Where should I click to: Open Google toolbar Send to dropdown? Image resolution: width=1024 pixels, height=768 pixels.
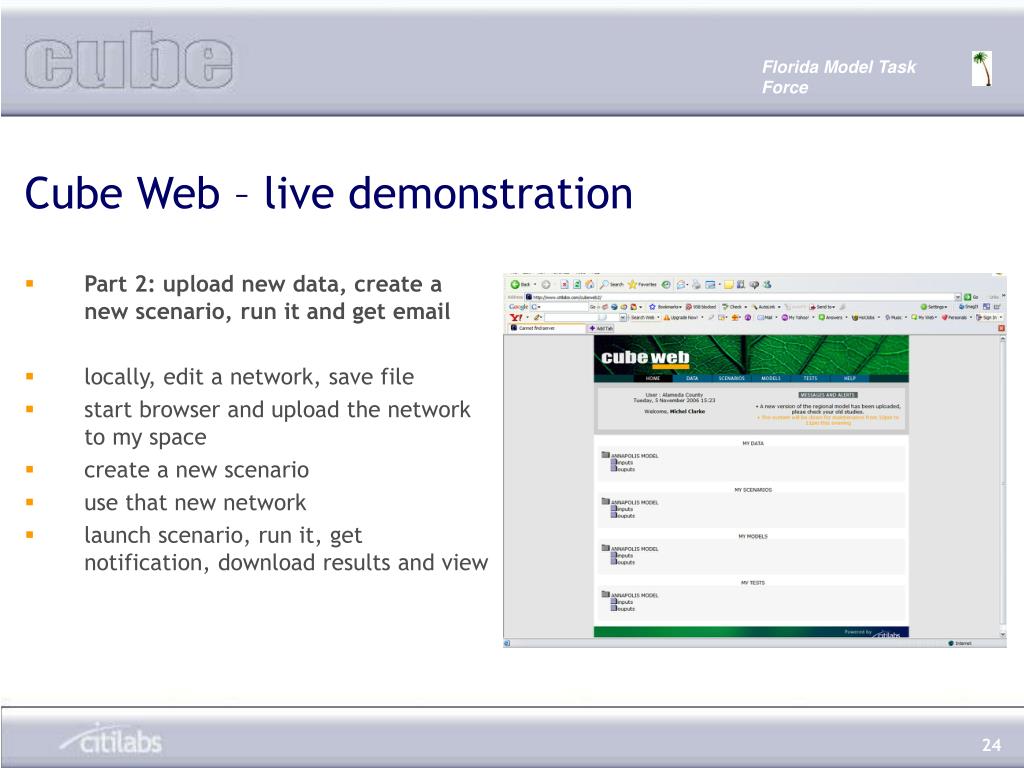(x=822, y=307)
